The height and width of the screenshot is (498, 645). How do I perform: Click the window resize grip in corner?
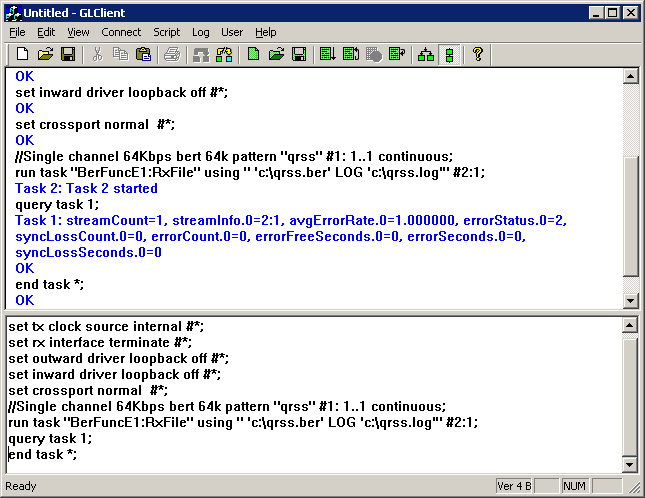coord(634,487)
